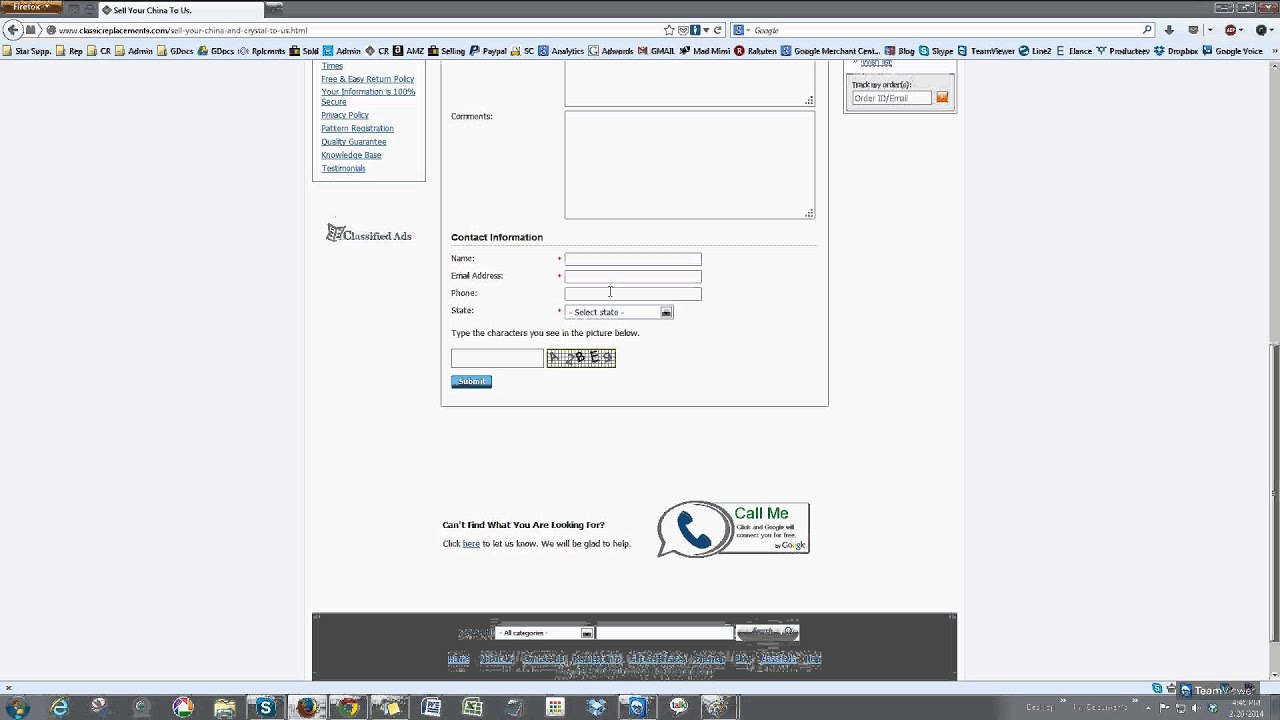The height and width of the screenshot is (720, 1280).
Task: Open the Google Talk icon in taskbar
Action: pos(679,707)
